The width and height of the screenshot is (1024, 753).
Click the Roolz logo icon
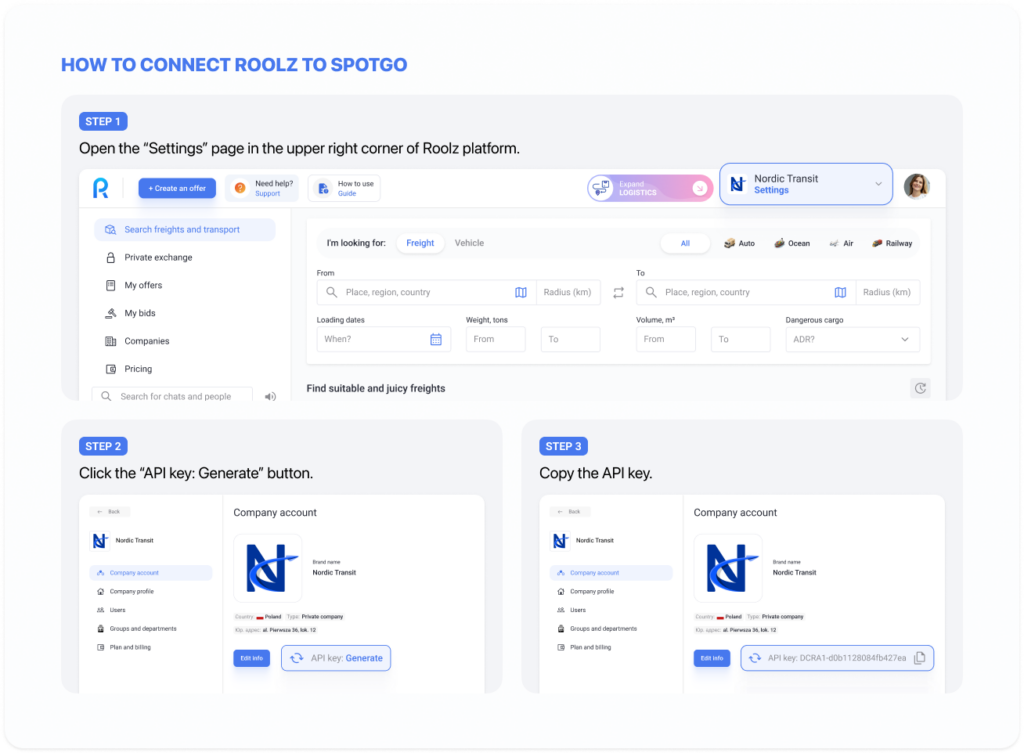(x=101, y=188)
